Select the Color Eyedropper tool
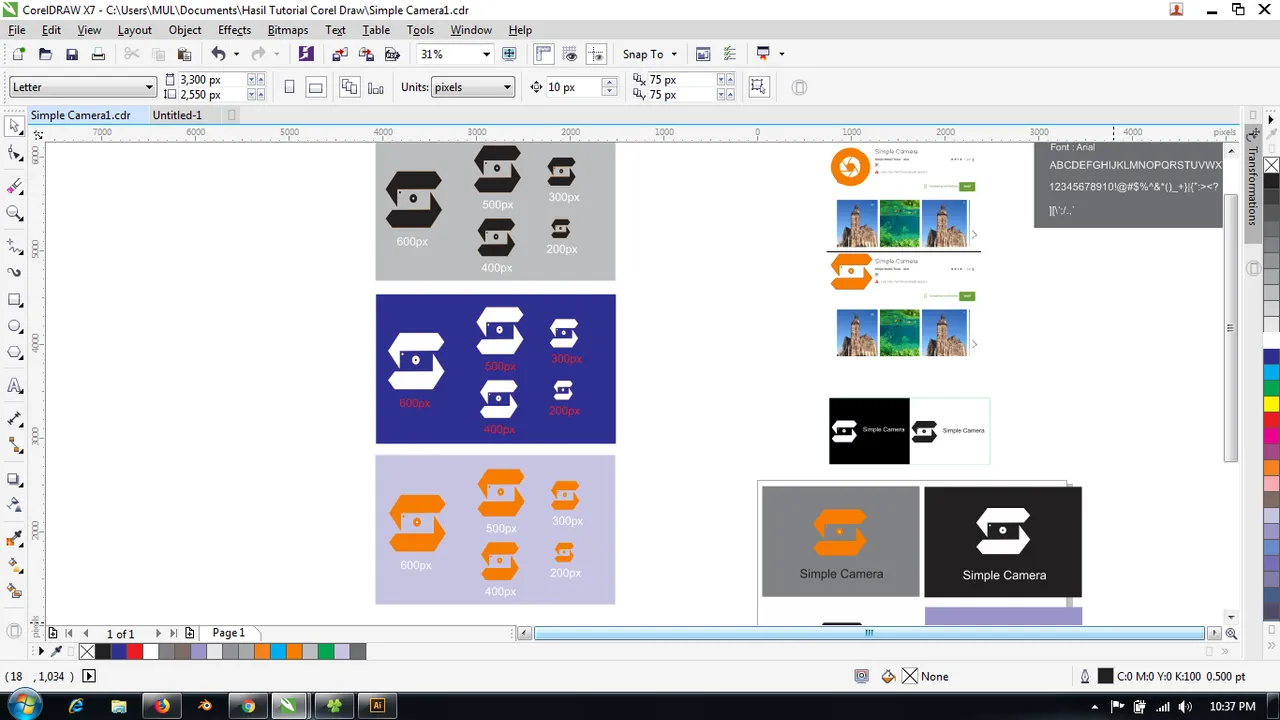Image resolution: width=1280 pixels, height=720 pixels. click(x=14, y=539)
